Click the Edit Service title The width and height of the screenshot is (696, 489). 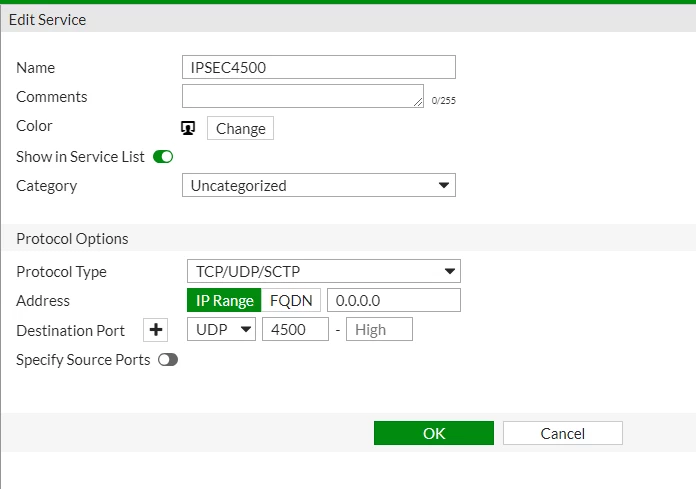coord(47,20)
